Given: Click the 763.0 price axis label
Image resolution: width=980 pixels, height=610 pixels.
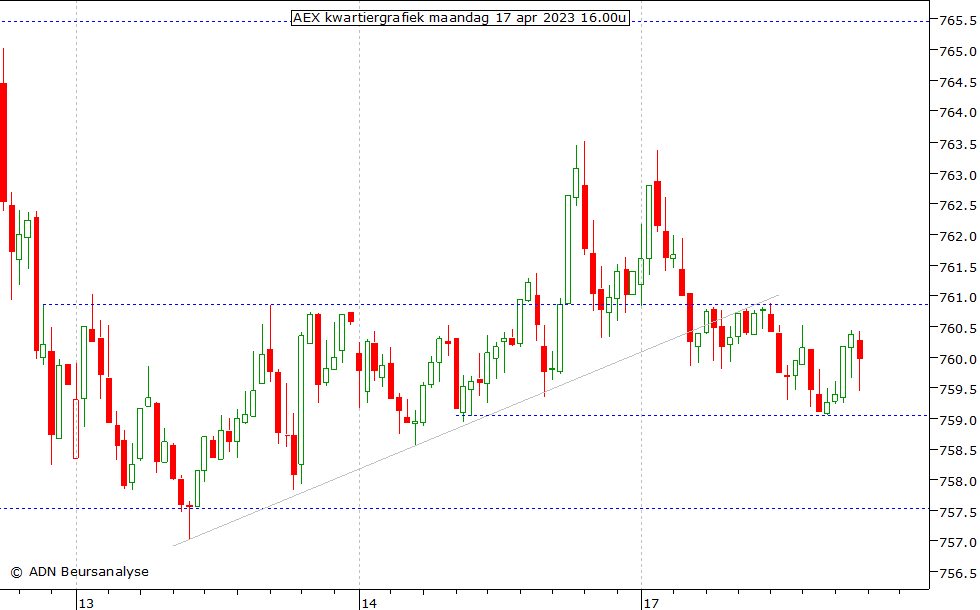Looking at the screenshot, I should pos(959,175).
